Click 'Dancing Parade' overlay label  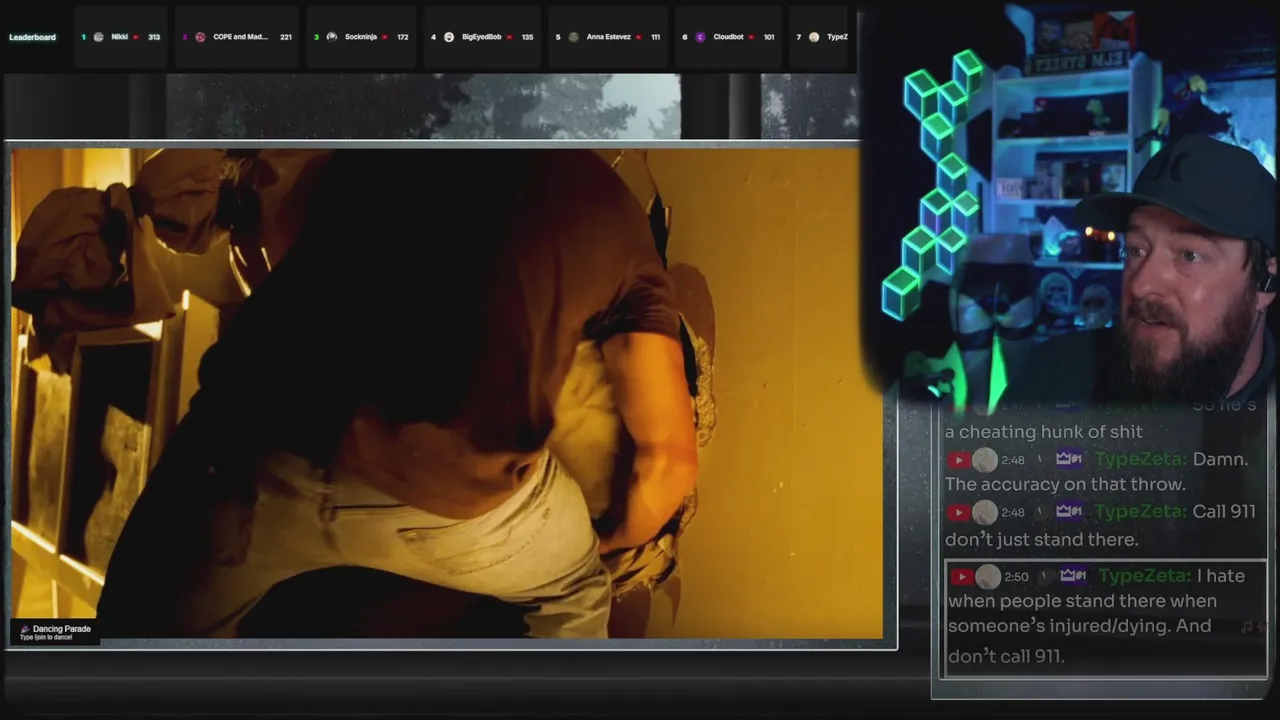pyautogui.click(x=62, y=629)
